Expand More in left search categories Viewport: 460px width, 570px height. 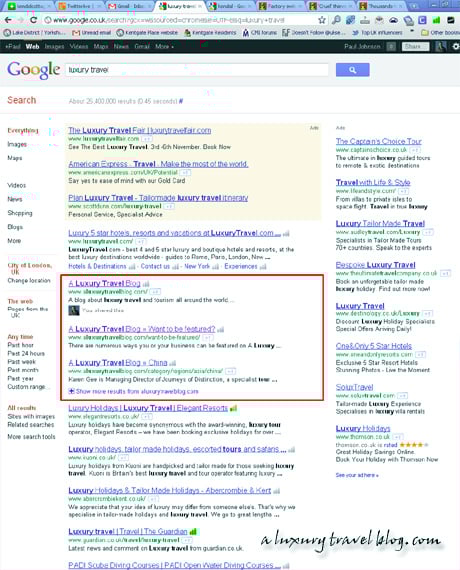pyautogui.click(x=14, y=241)
